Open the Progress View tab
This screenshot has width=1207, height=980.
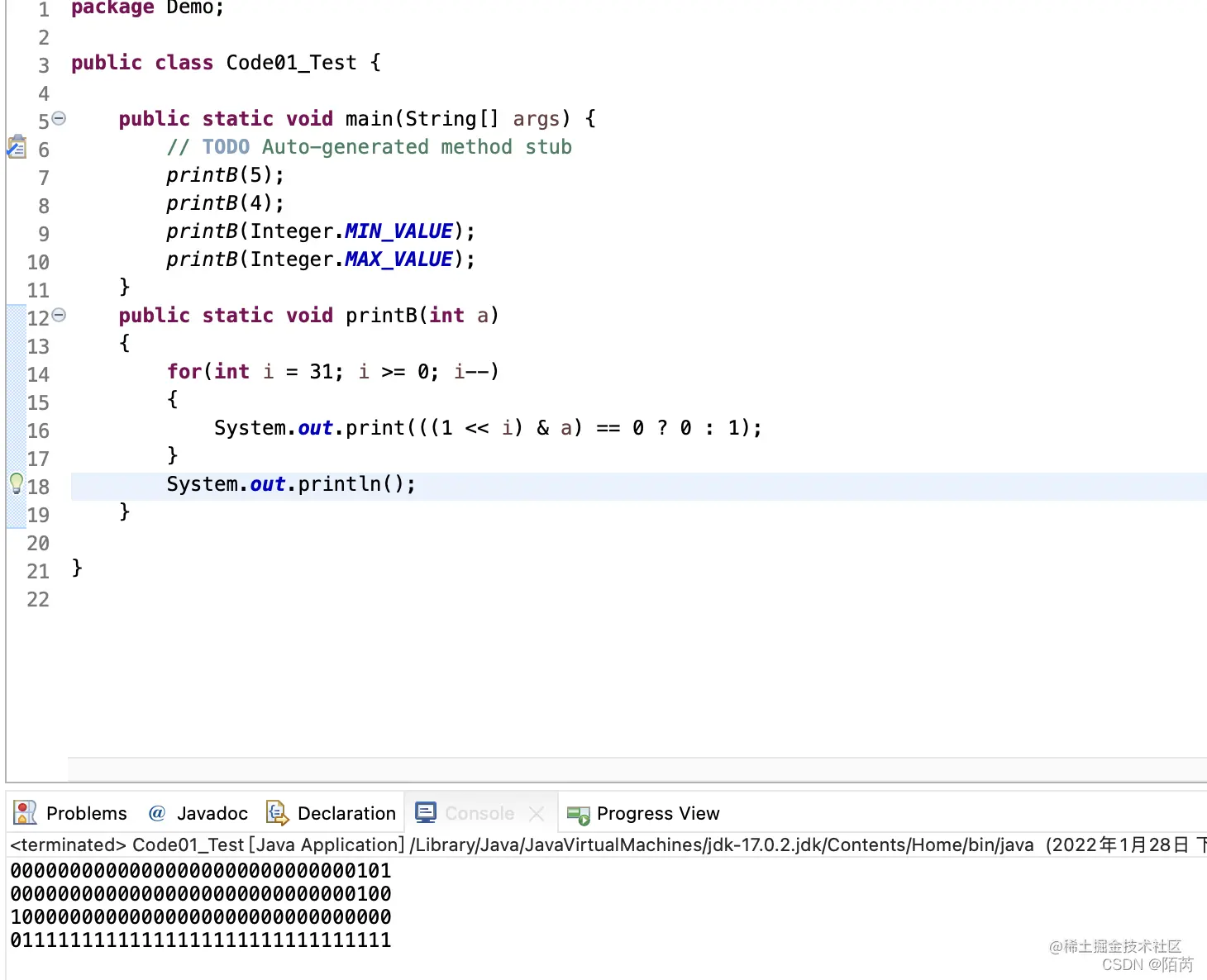click(643, 813)
